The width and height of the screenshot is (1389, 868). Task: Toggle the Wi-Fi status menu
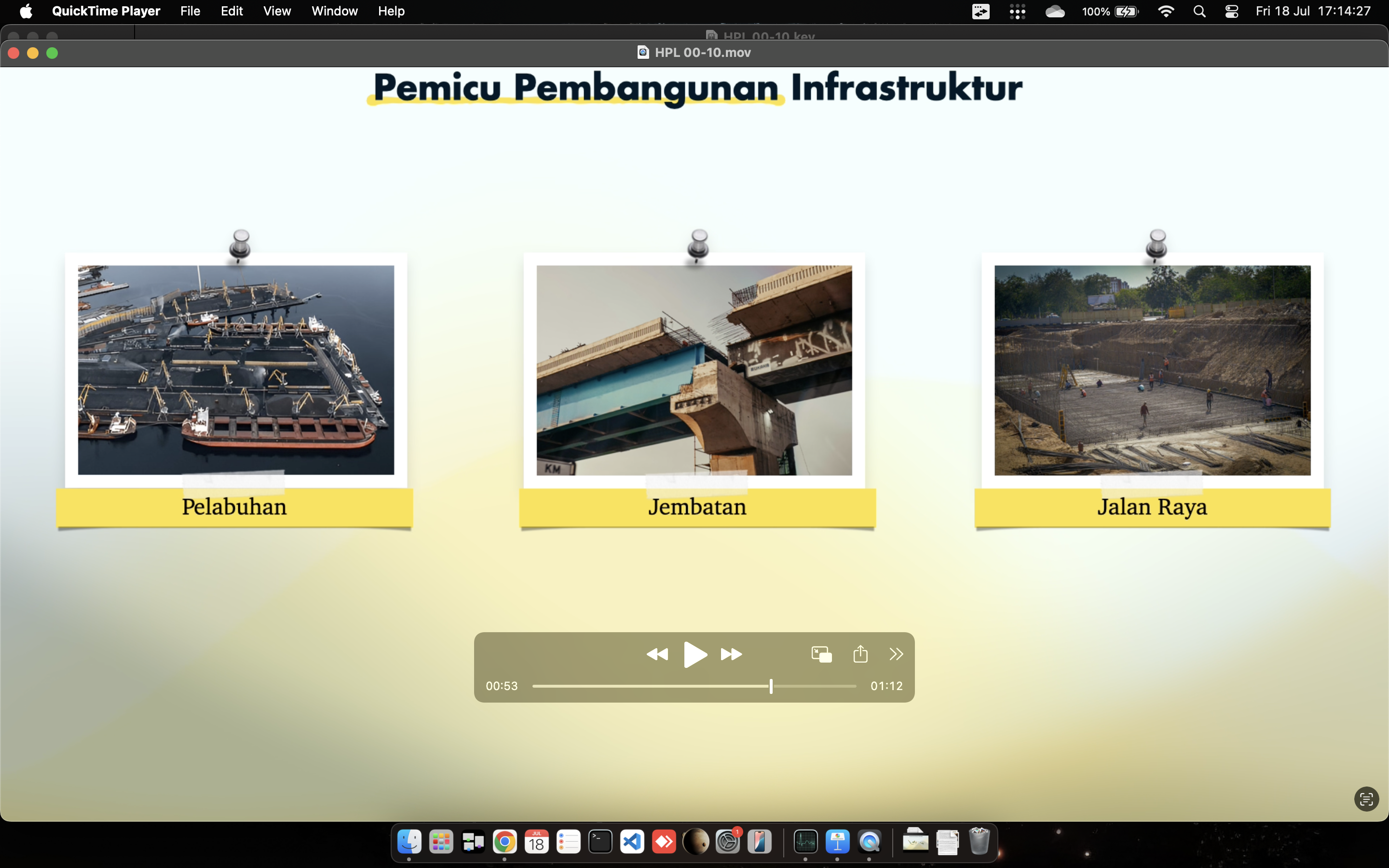1166,12
